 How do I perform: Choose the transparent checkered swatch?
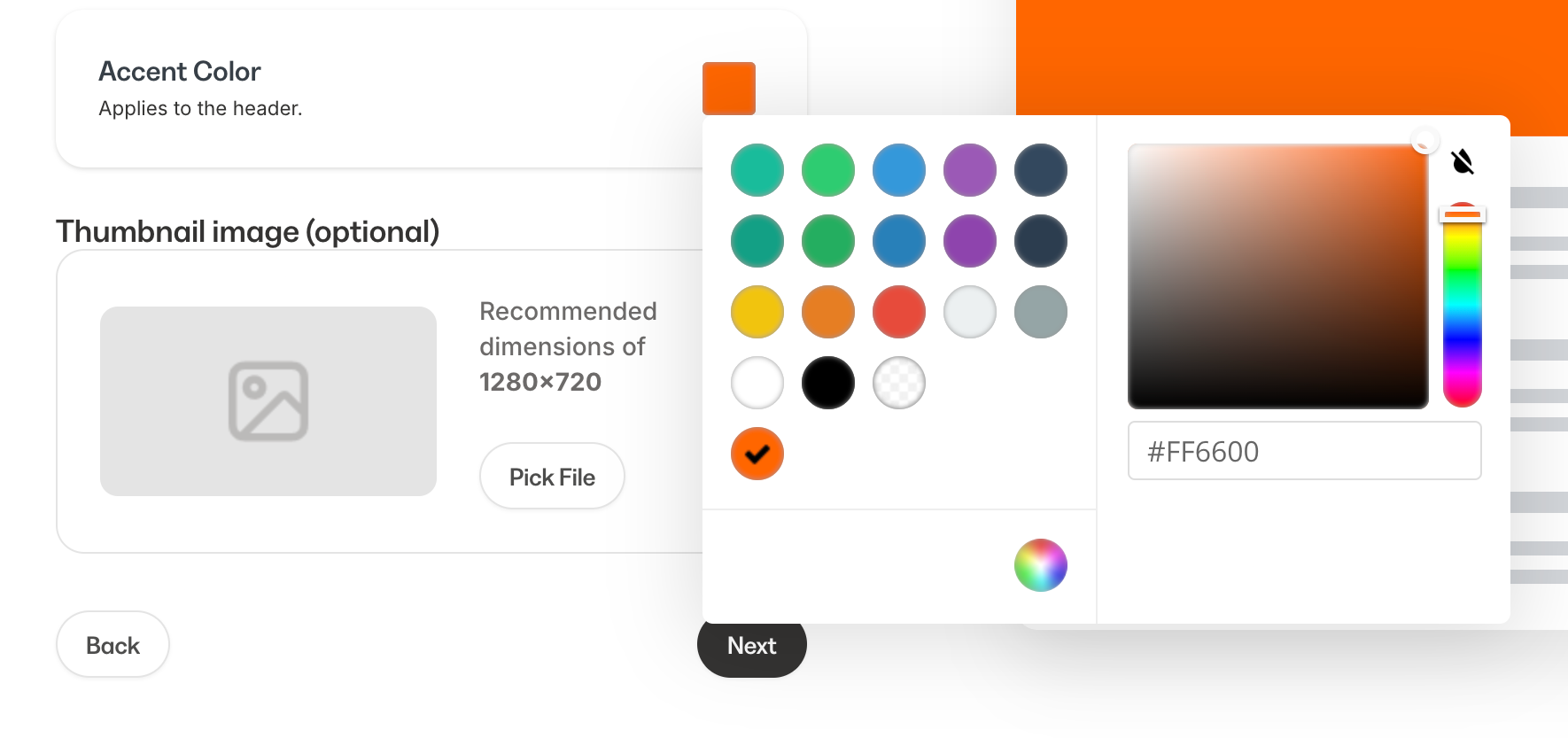pyautogui.click(x=899, y=383)
